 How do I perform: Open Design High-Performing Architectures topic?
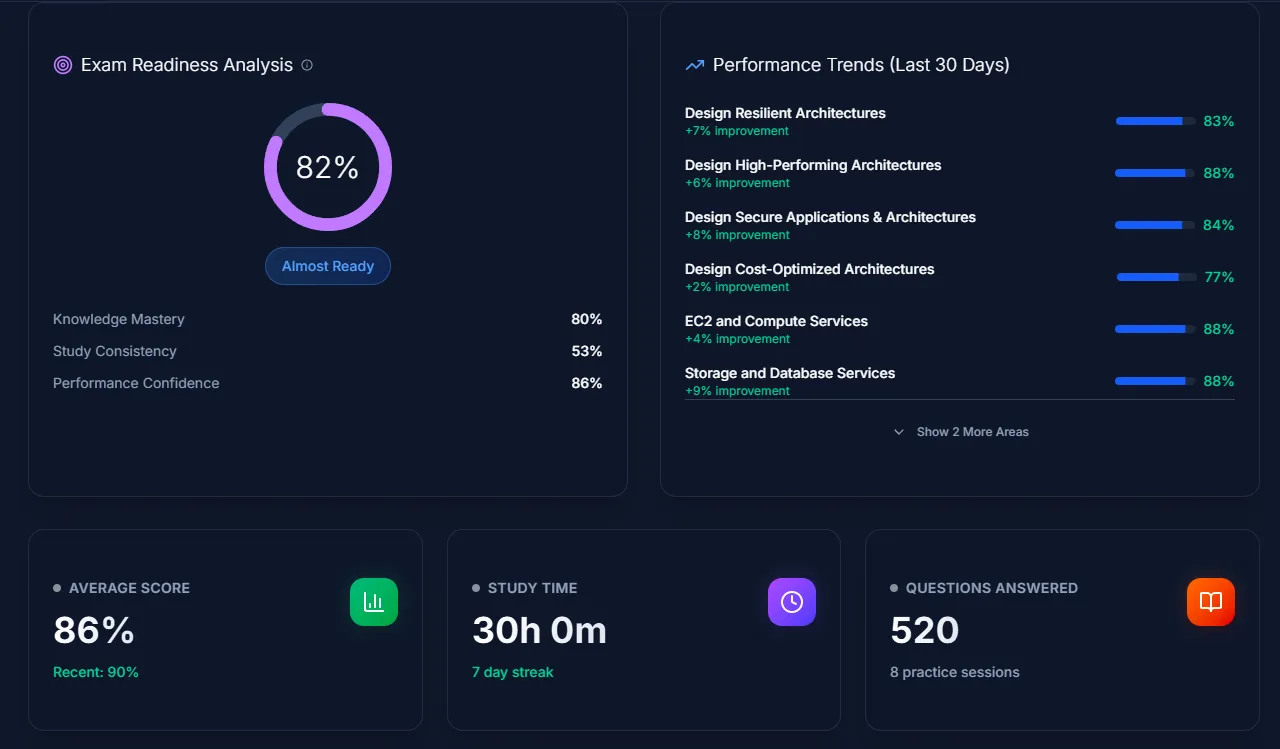click(812, 165)
